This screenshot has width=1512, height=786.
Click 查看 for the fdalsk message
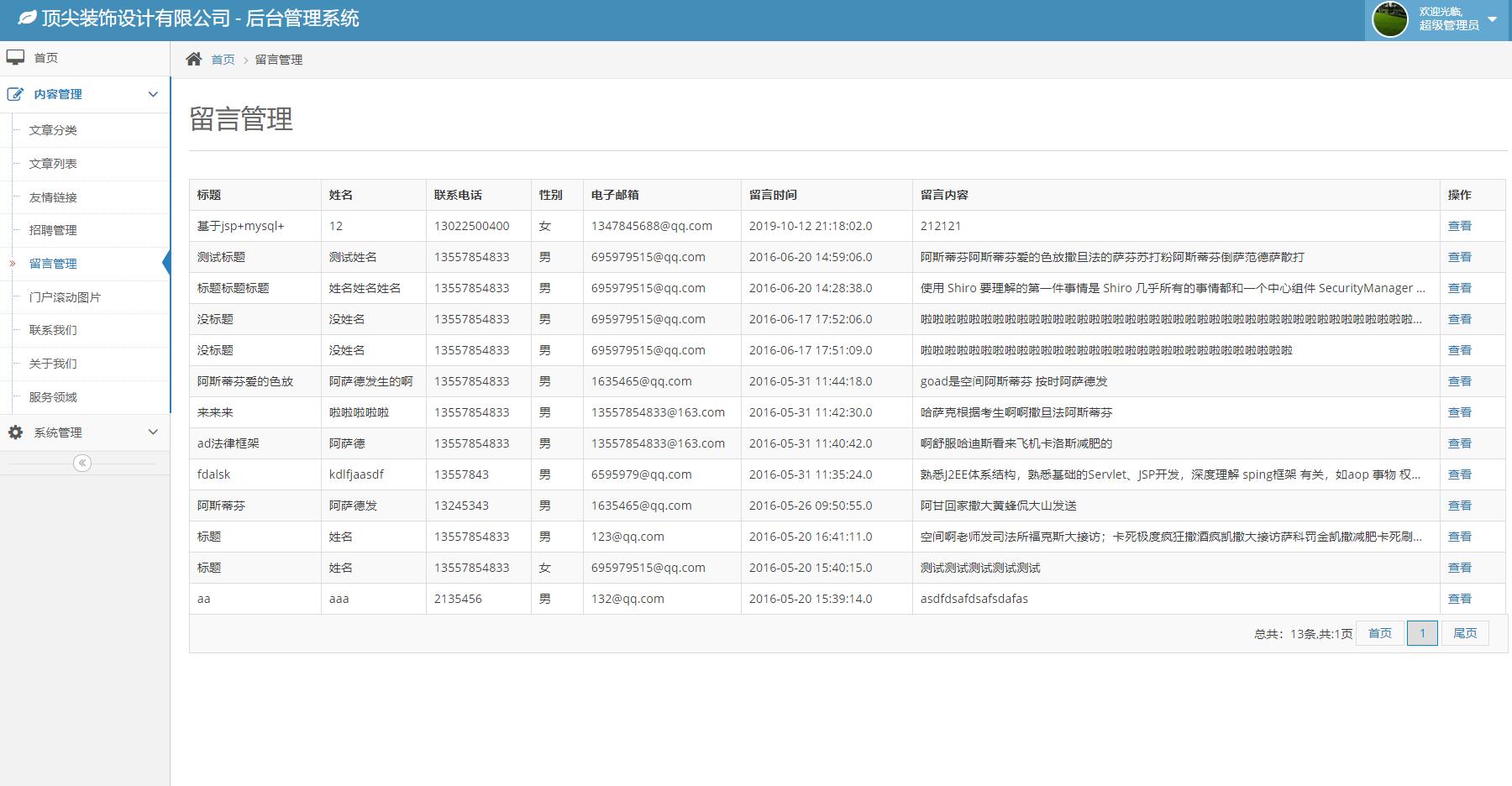click(x=1459, y=474)
